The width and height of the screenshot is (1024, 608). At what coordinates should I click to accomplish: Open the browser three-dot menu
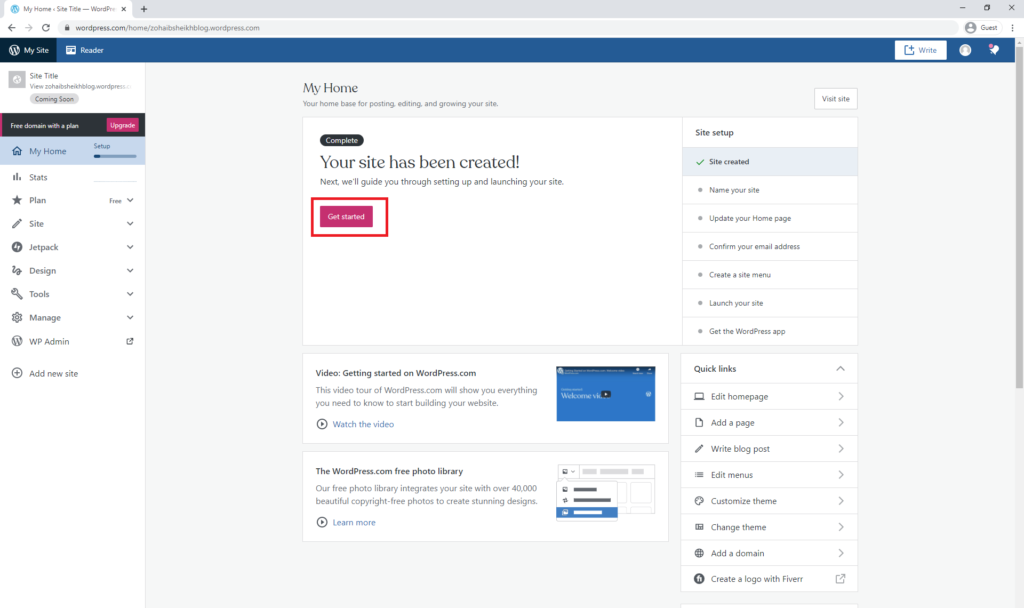coord(1012,27)
